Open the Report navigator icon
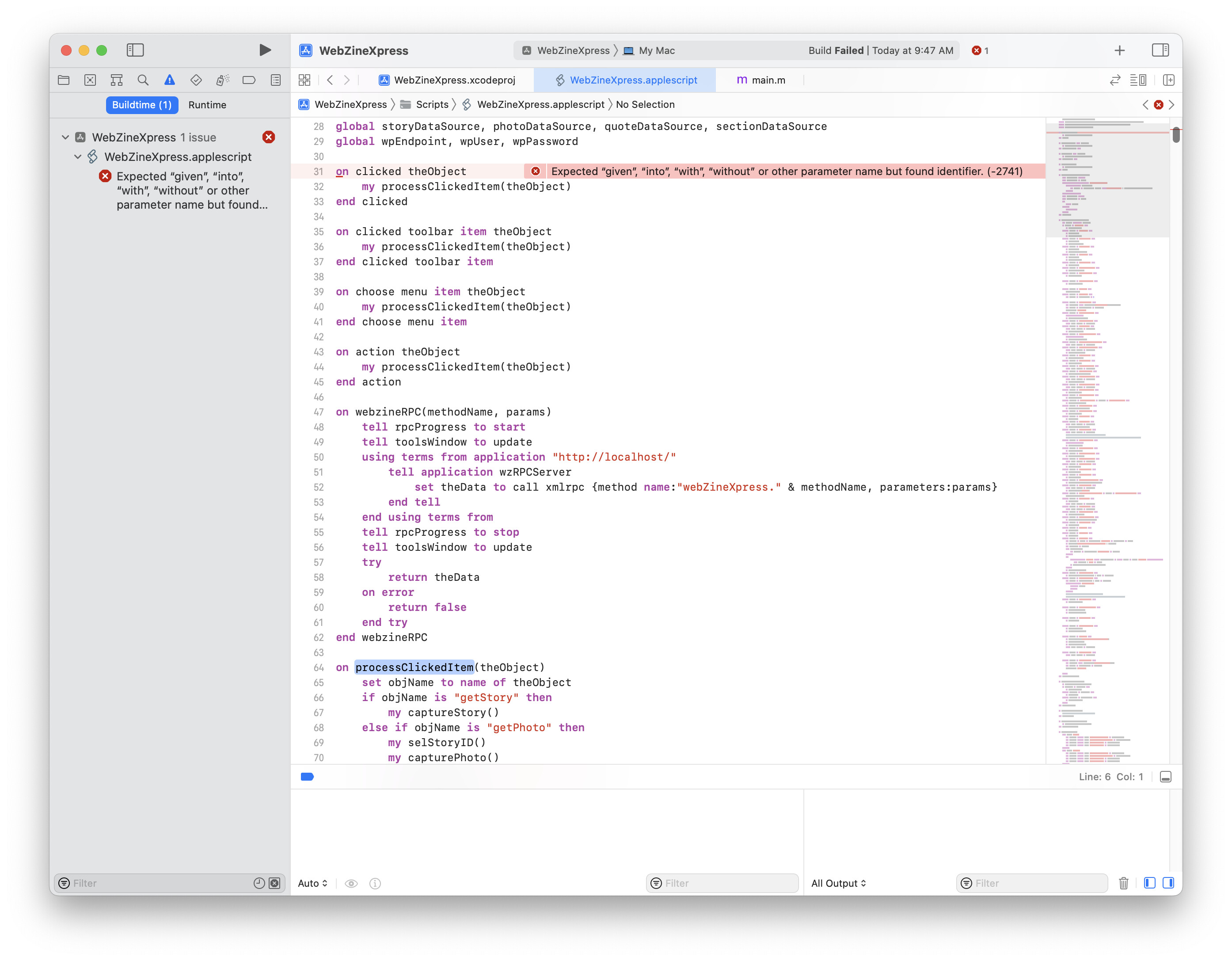This screenshot has width=1232, height=961. 275,80
